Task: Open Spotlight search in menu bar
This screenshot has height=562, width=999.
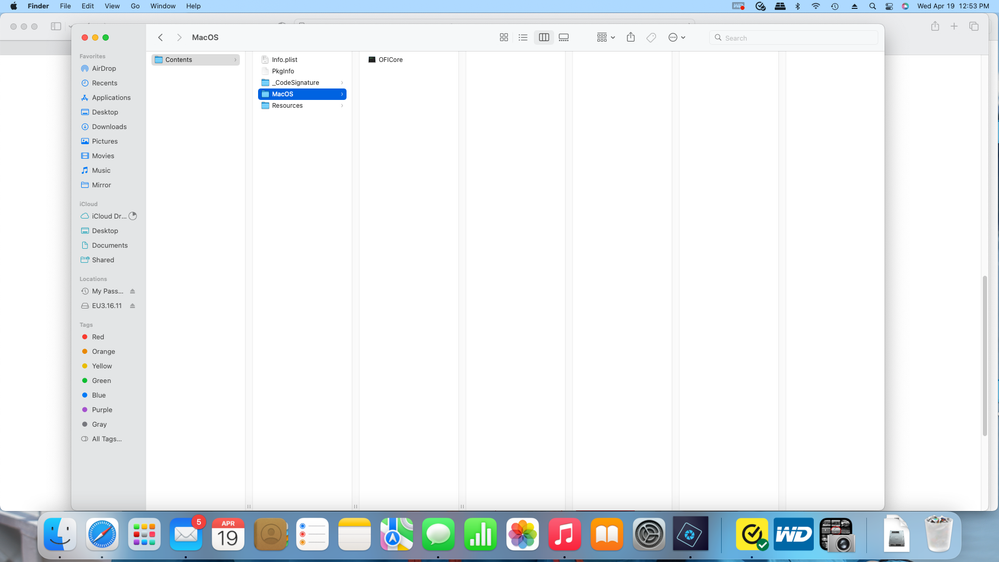Action: (872, 6)
